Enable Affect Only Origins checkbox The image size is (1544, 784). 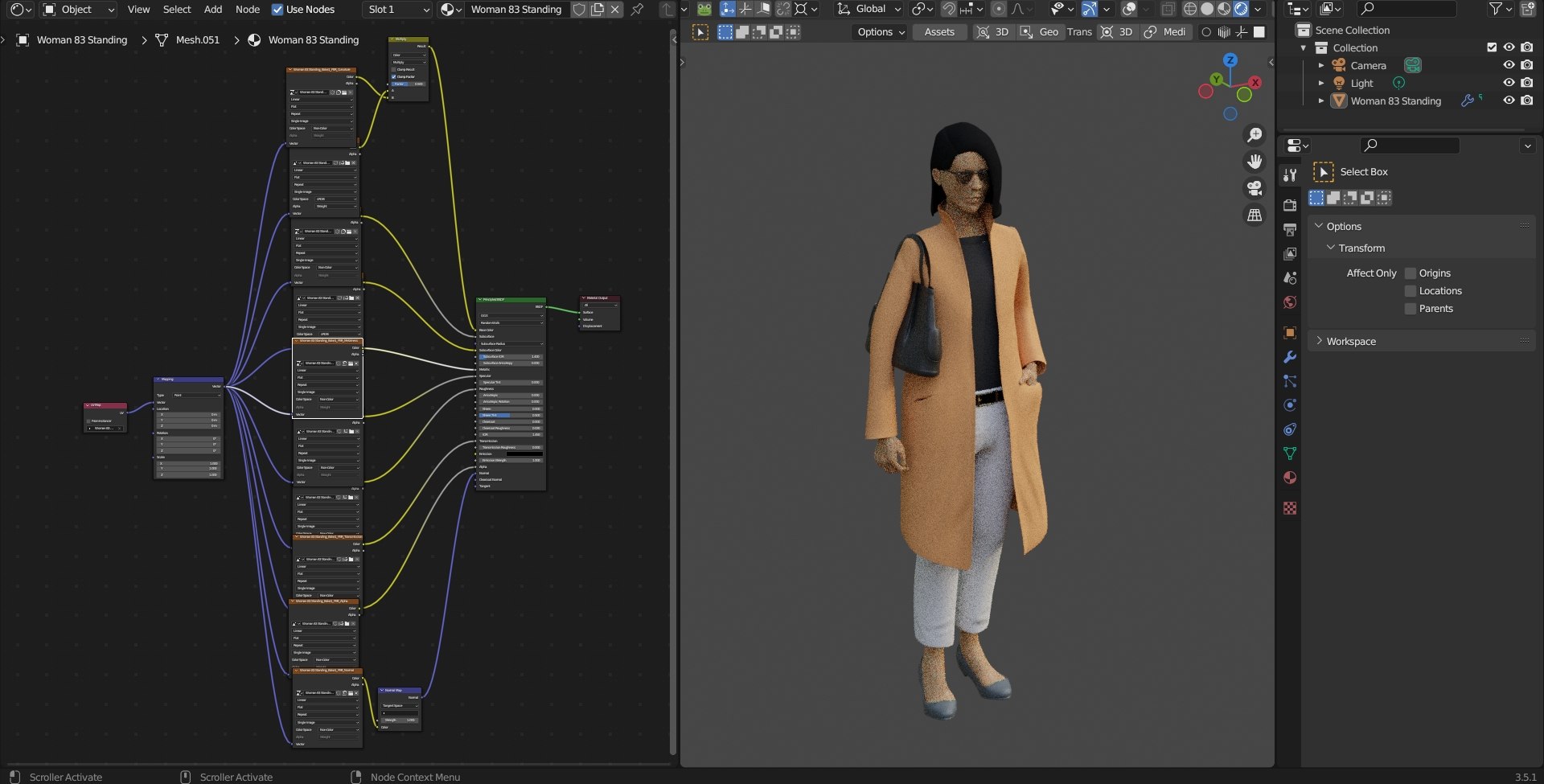pos(1410,273)
